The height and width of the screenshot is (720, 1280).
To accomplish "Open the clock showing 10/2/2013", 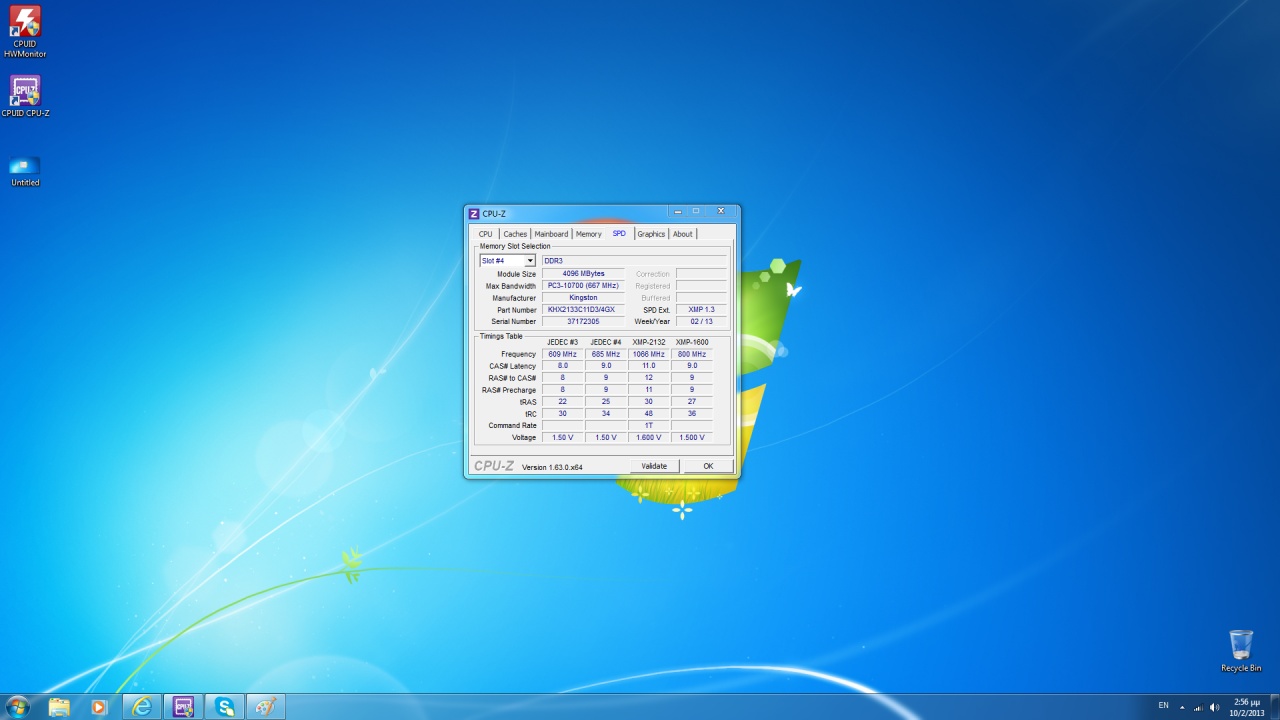I will click(1247, 707).
